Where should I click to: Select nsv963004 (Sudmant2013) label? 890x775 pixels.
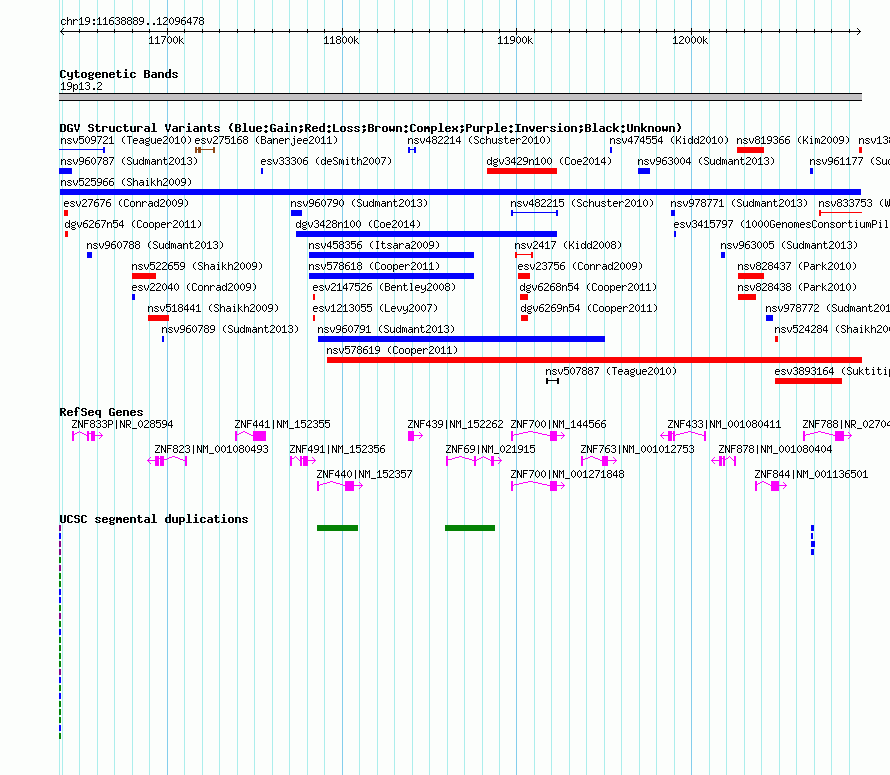point(706,161)
